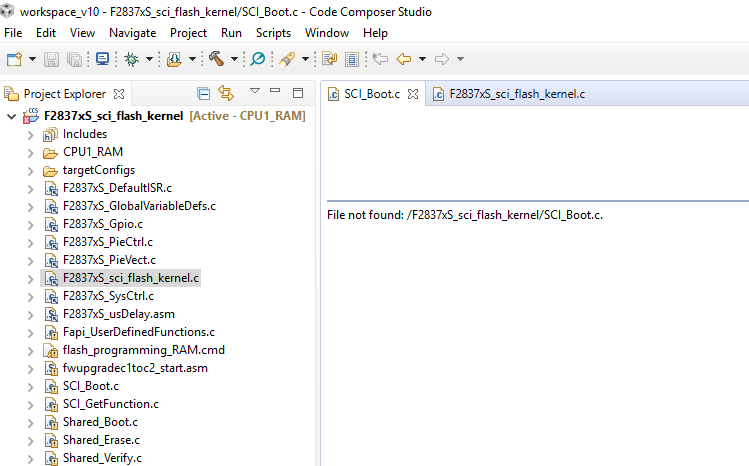This screenshot has height=466, width=749.
Task: Open the Help menu
Action: click(375, 33)
